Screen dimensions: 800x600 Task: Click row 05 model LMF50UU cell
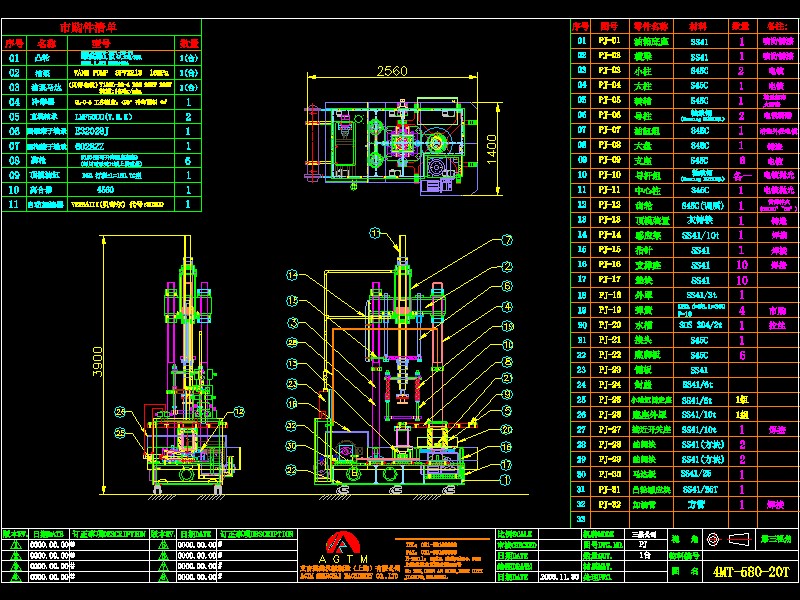[104, 117]
